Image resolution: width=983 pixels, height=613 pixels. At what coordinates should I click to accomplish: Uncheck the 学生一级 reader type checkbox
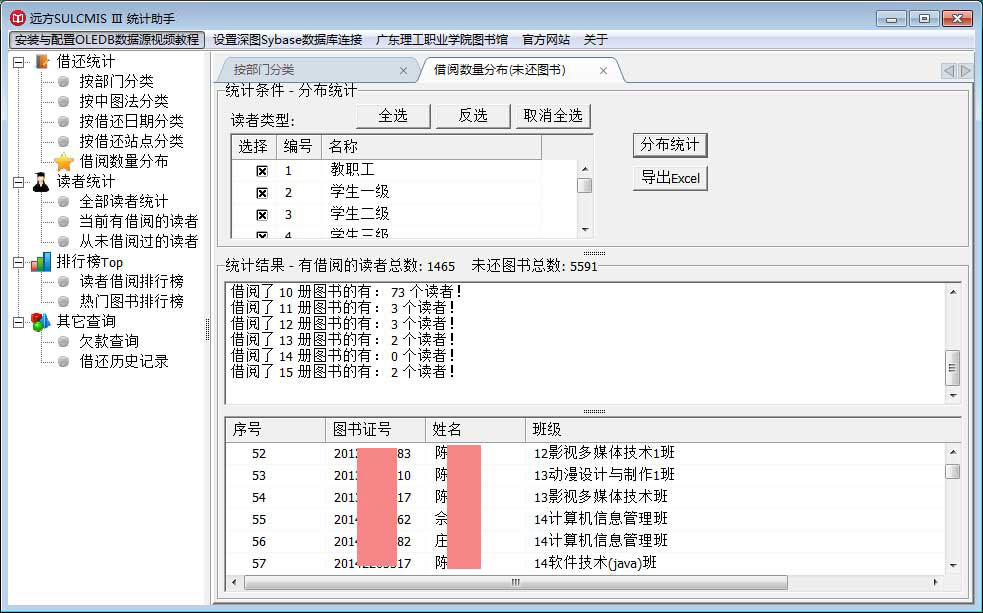pyautogui.click(x=262, y=193)
